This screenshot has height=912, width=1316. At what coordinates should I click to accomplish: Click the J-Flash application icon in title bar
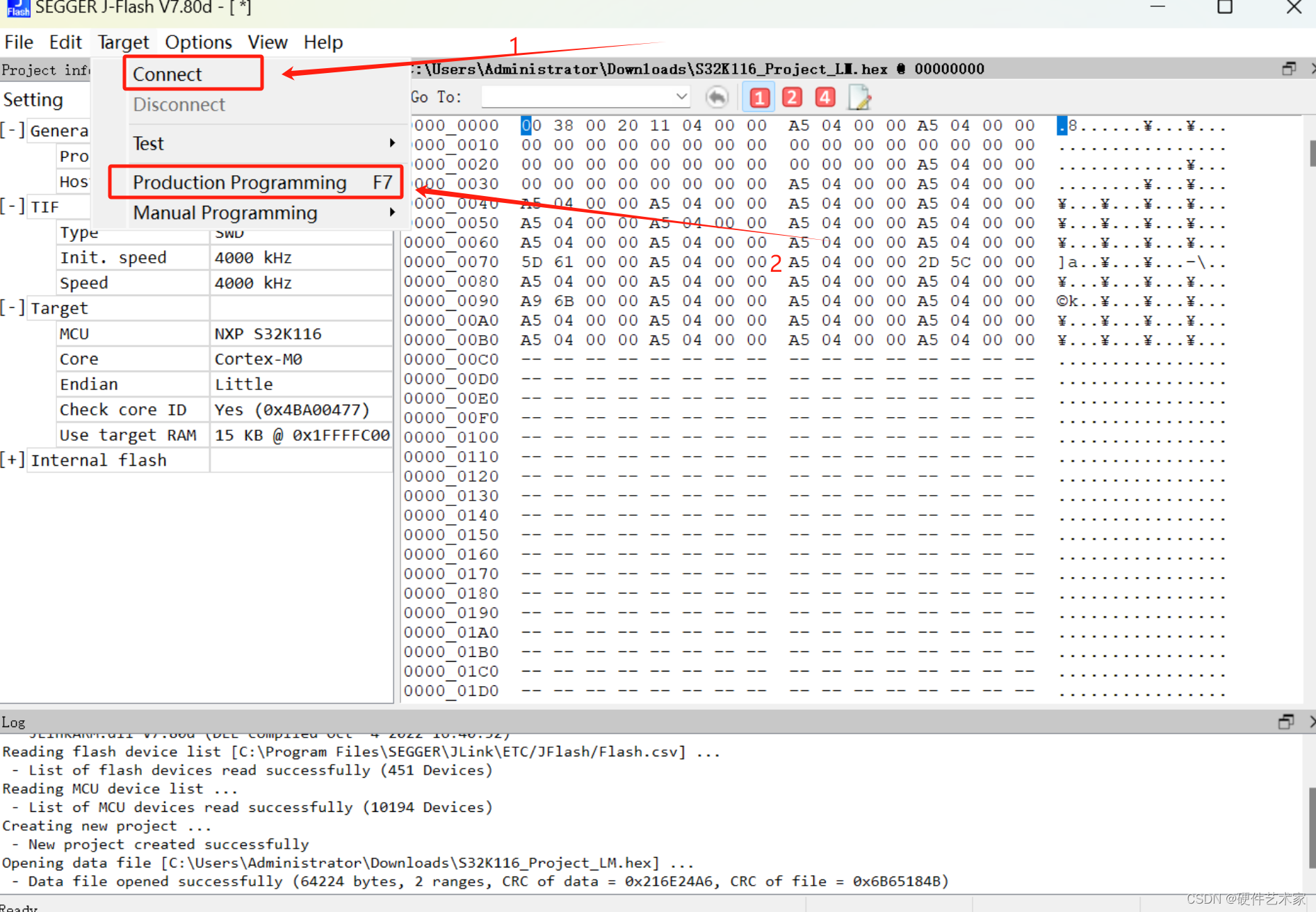coord(18,8)
